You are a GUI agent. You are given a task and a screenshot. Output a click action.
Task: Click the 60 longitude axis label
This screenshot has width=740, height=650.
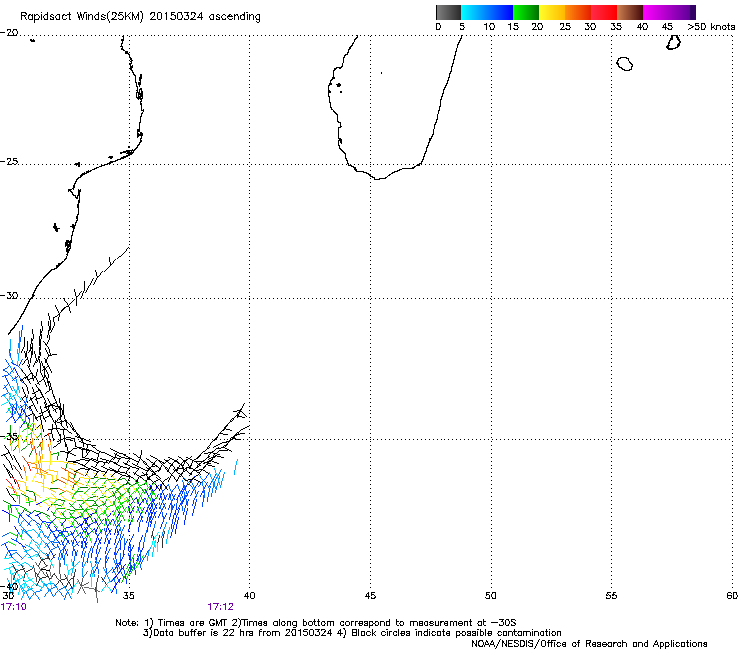[732, 596]
